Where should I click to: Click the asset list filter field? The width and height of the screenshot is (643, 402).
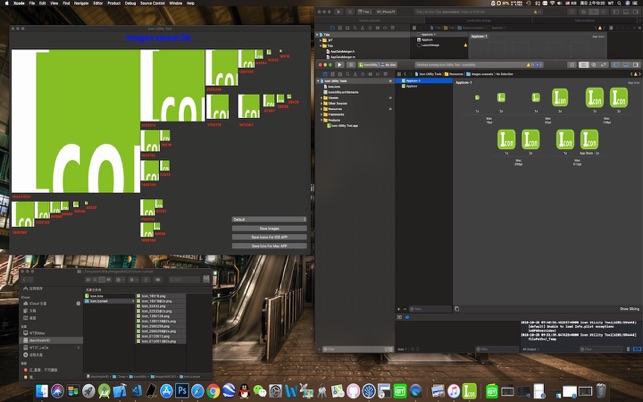(x=430, y=309)
